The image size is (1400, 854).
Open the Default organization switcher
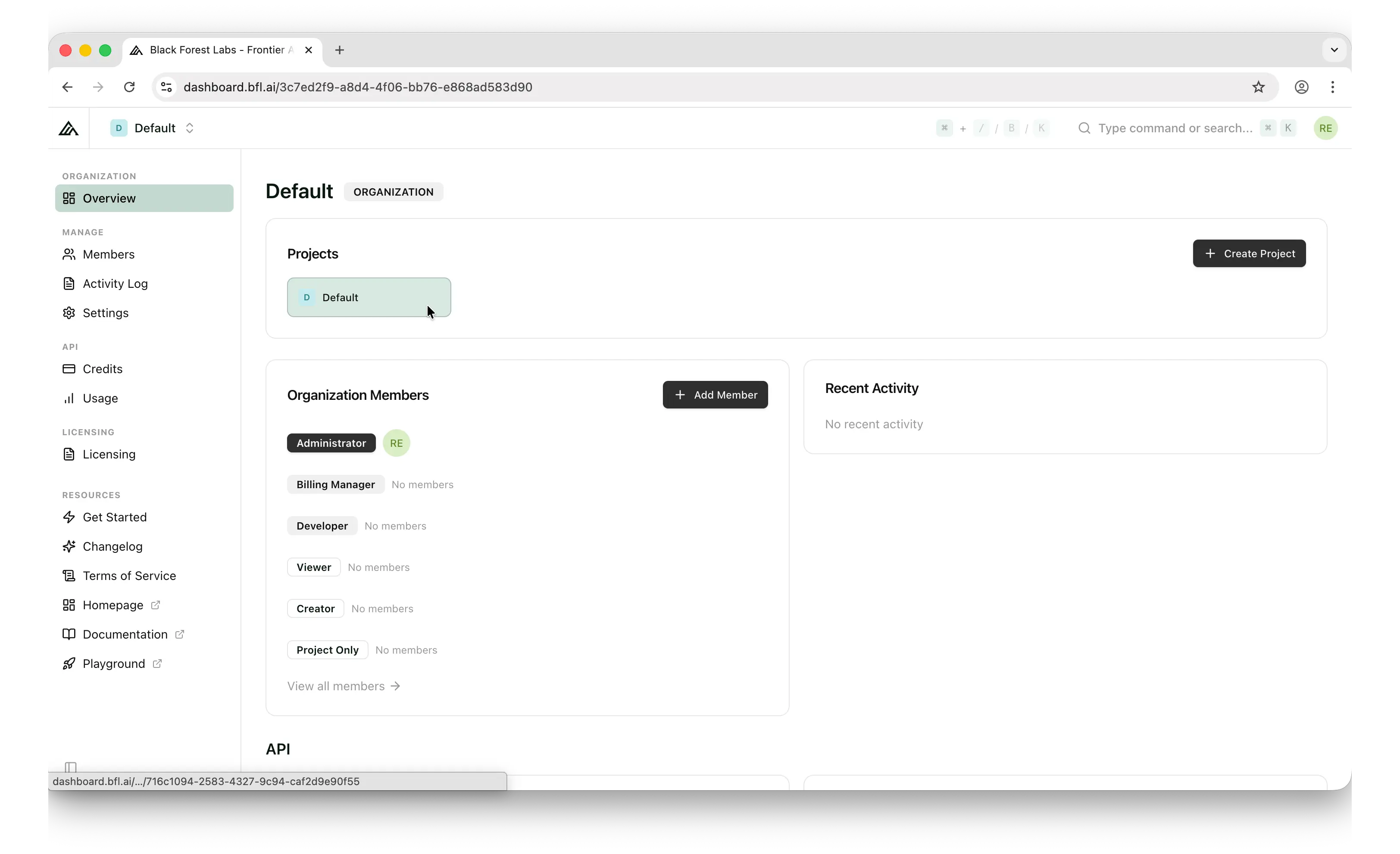pyautogui.click(x=152, y=128)
